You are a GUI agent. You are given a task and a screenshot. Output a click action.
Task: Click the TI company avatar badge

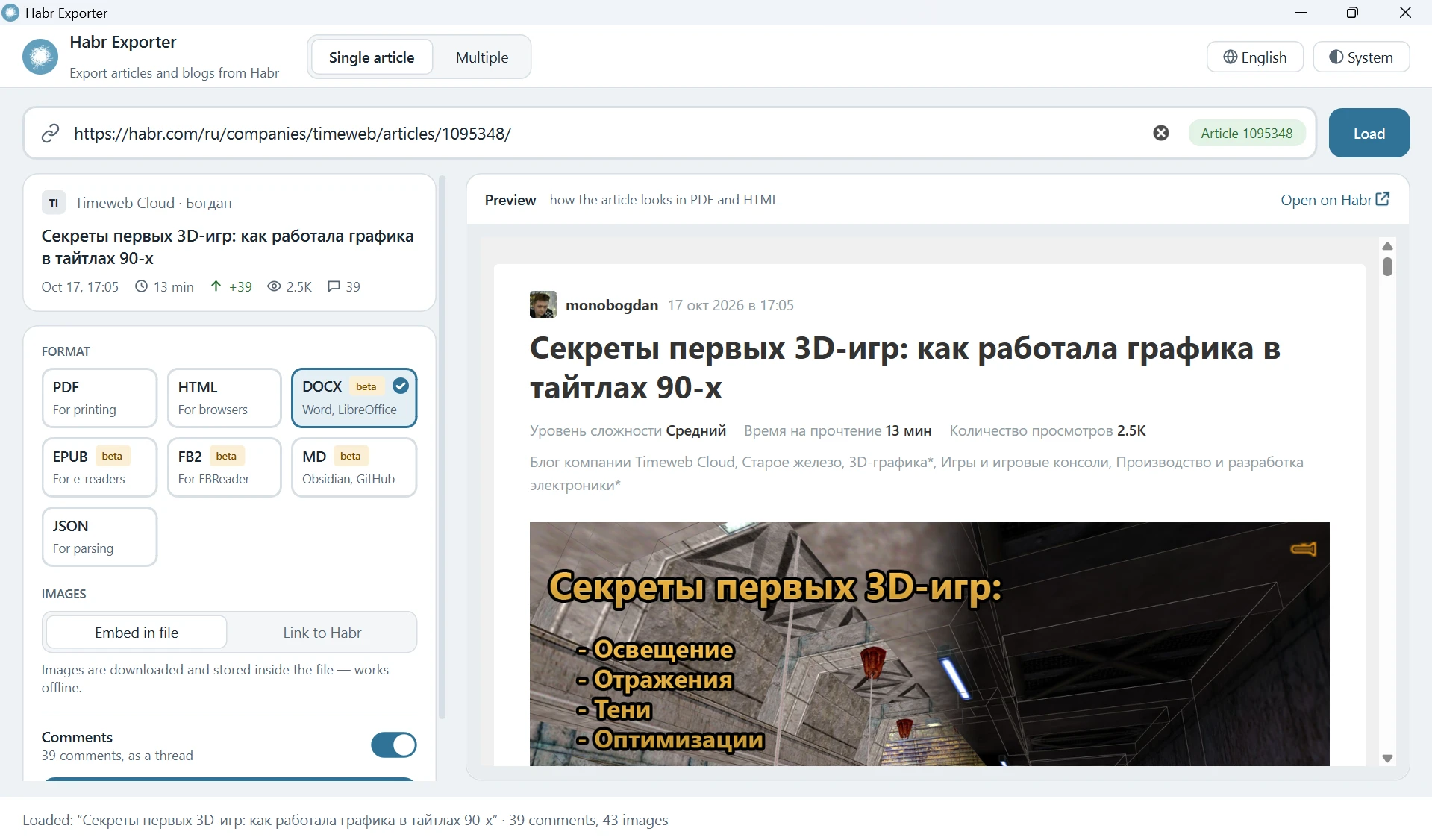point(54,203)
